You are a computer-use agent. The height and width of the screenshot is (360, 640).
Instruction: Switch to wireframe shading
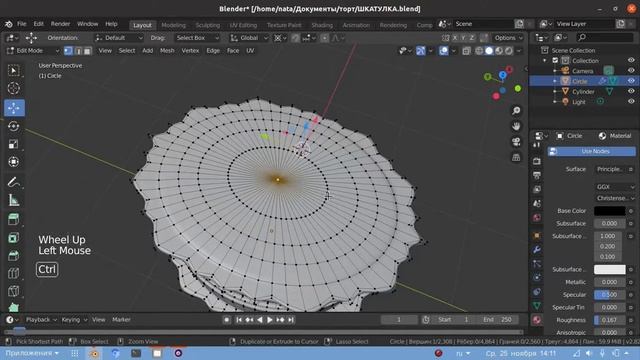[479, 51]
